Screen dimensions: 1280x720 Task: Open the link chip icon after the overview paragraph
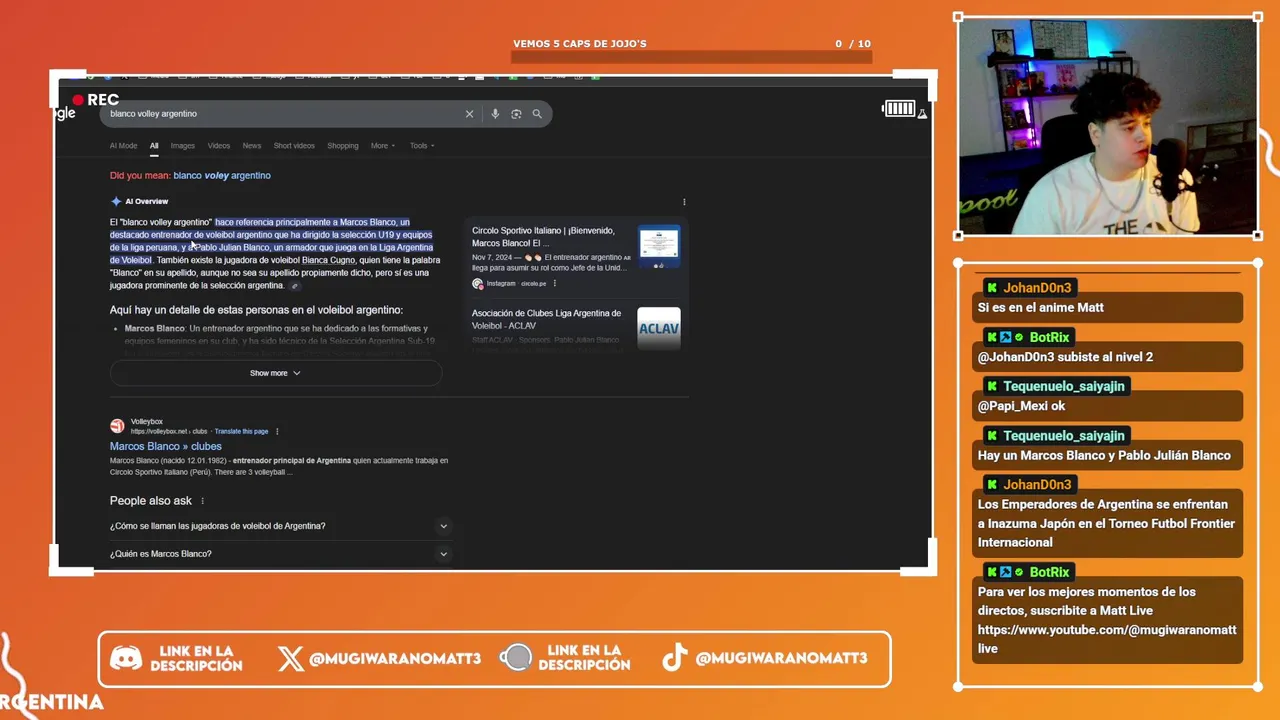pyautogui.click(x=294, y=286)
